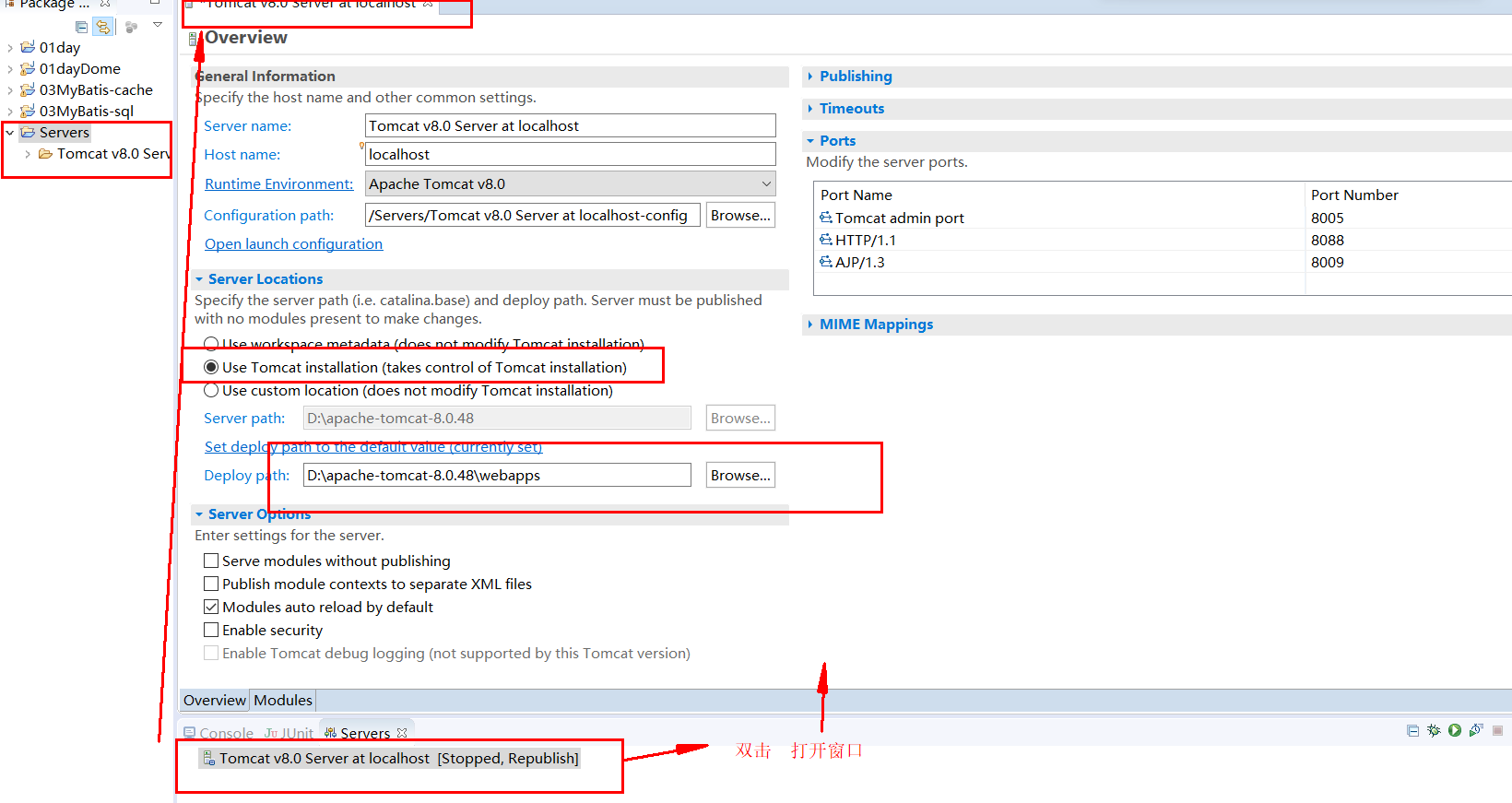Check Publish module contexts to separate XML files
This screenshot has height=803, width=1512.
[x=211, y=584]
